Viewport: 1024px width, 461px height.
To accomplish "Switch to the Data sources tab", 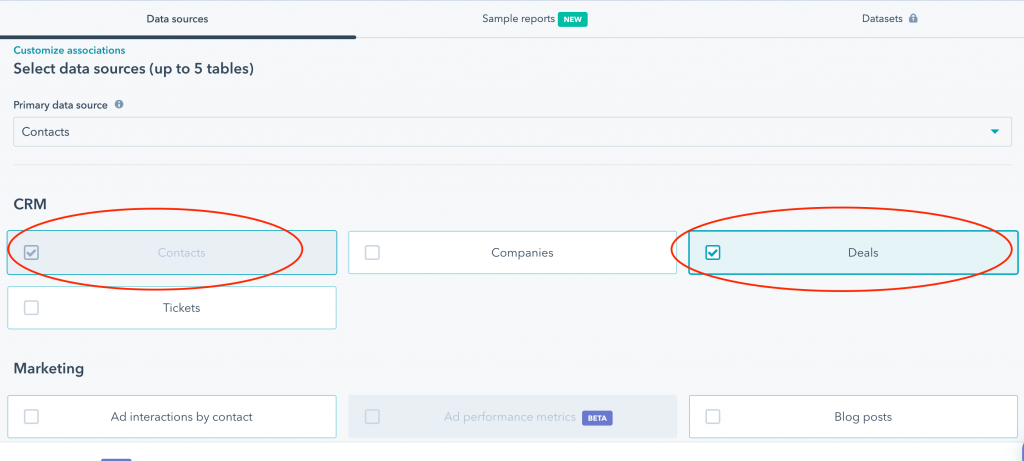I will [x=177, y=19].
